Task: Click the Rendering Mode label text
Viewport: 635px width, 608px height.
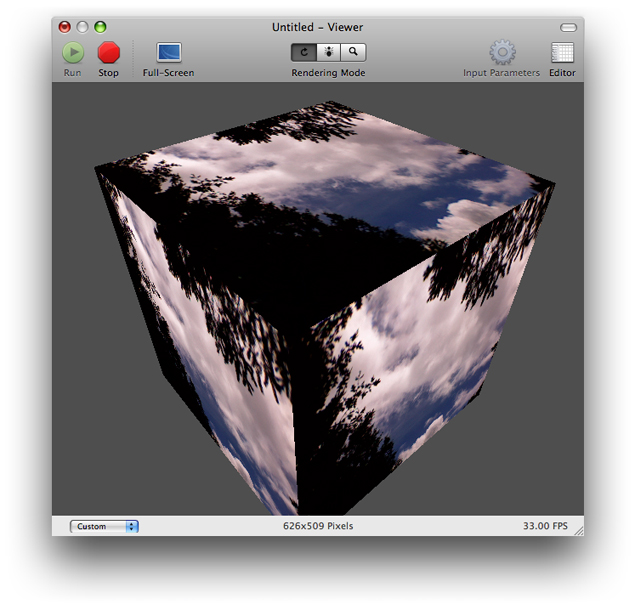Action: (328, 73)
